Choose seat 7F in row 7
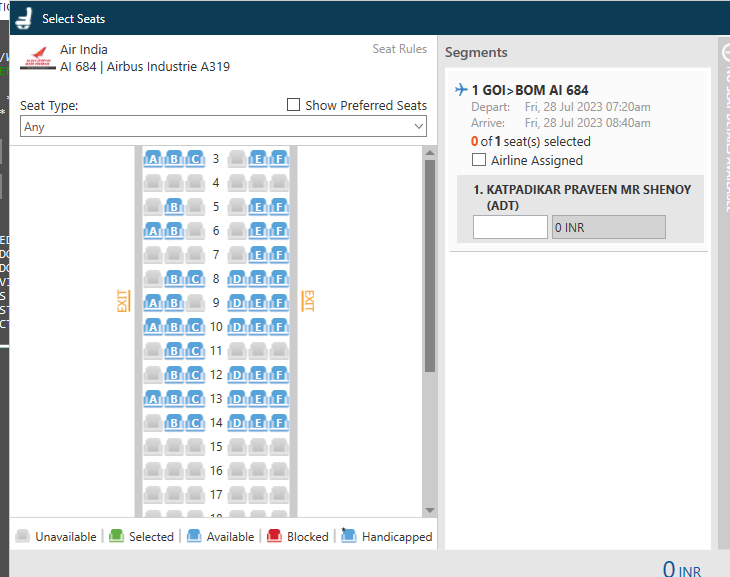Viewport: 730px width, 577px height. tap(279, 255)
